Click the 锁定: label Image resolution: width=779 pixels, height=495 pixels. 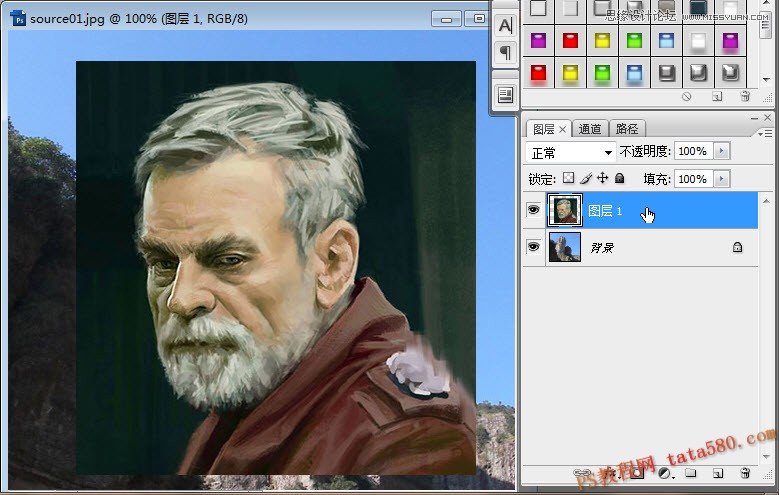[542, 179]
